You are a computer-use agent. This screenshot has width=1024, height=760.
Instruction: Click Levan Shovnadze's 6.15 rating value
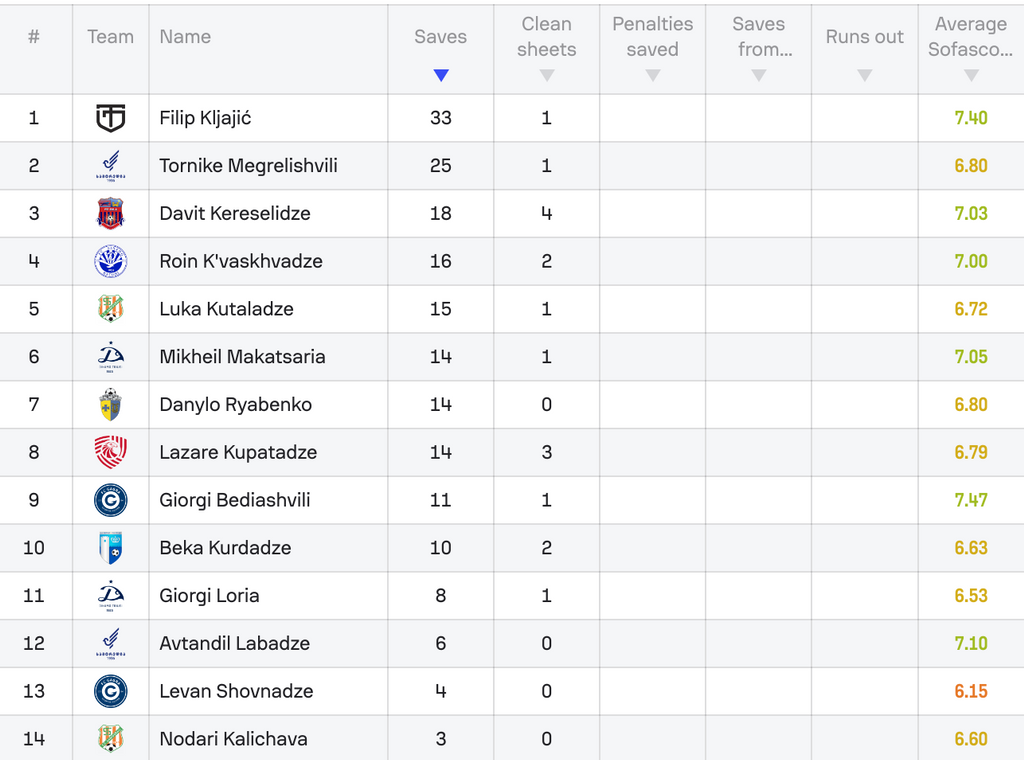(x=971, y=691)
